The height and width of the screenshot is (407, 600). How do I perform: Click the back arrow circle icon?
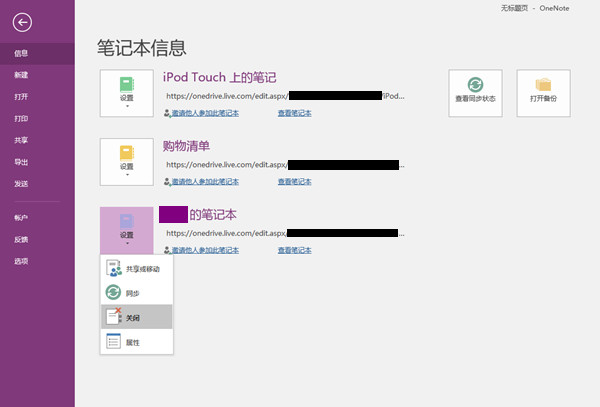pyautogui.click(x=22, y=23)
